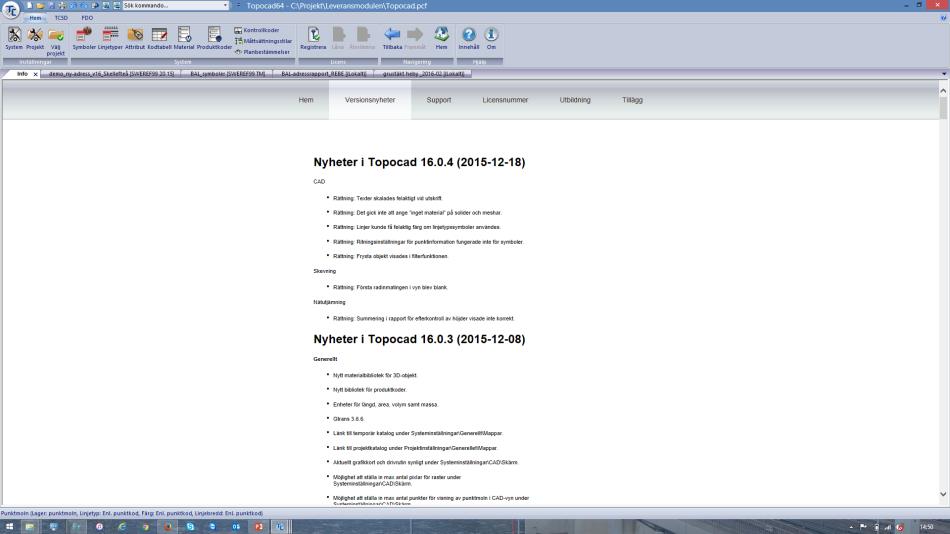Select the Hem ribbon tab
The width and height of the screenshot is (950, 534).
click(x=35, y=18)
